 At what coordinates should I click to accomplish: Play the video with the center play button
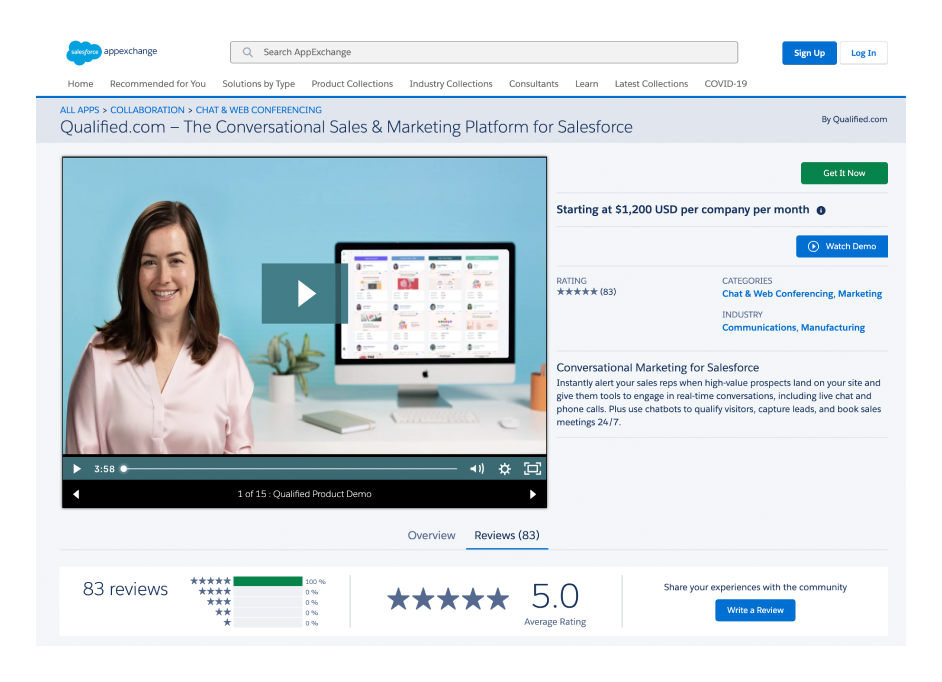tap(305, 293)
